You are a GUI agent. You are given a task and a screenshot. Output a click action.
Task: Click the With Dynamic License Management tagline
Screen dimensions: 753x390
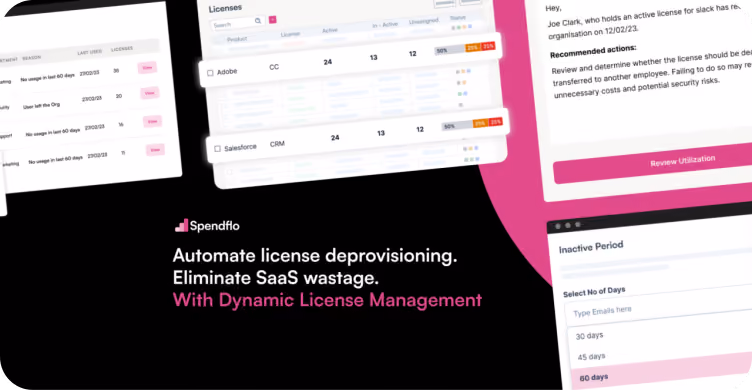327,300
